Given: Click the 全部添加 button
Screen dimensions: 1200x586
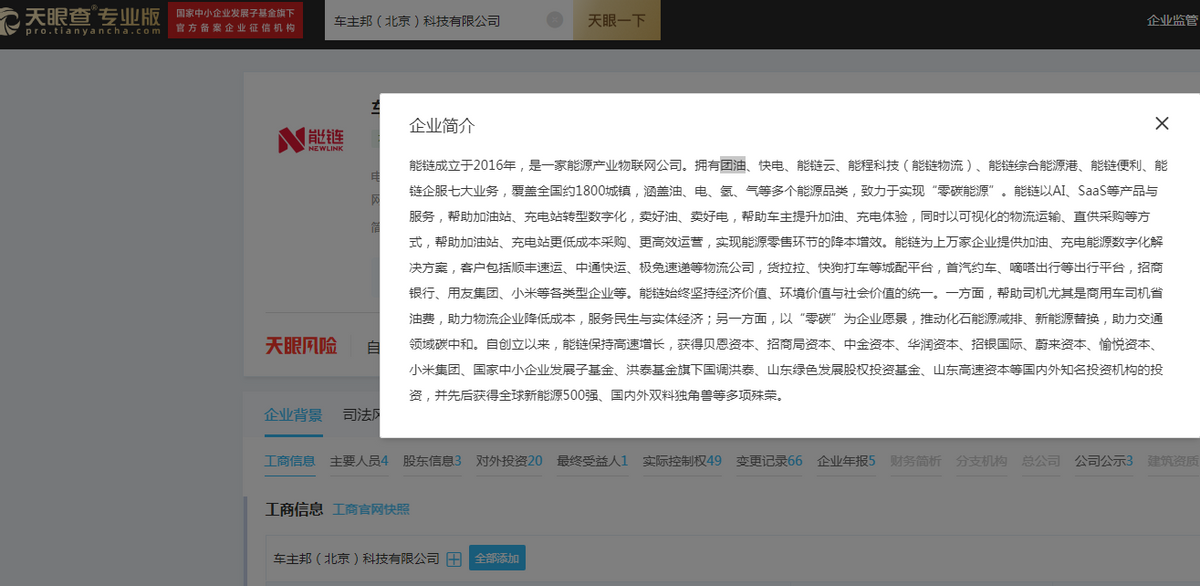Looking at the screenshot, I should pyautogui.click(x=497, y=559).
